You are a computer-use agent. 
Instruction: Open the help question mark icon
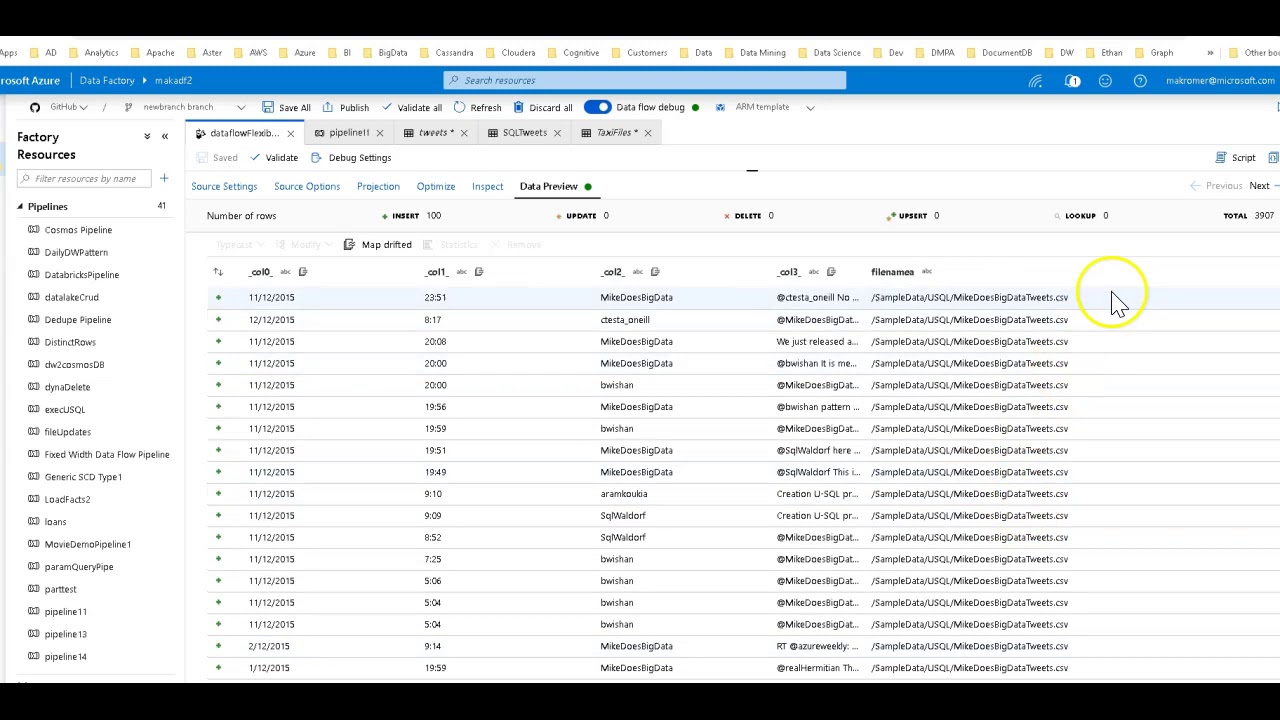(x=1140, y=80)
